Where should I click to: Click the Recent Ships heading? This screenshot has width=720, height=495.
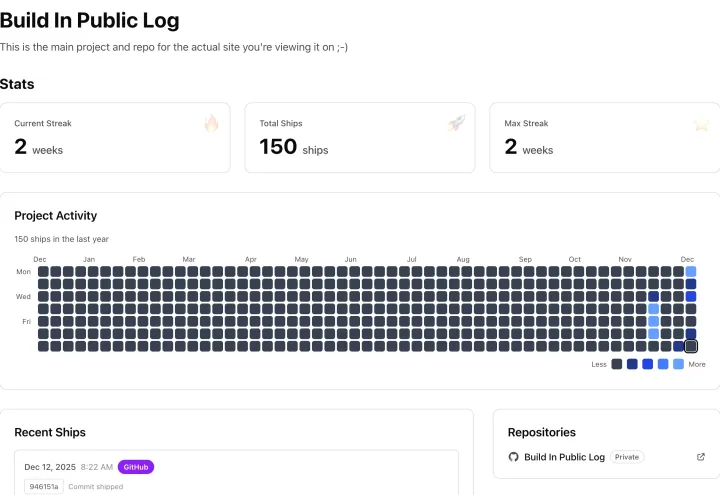point(50,432)
